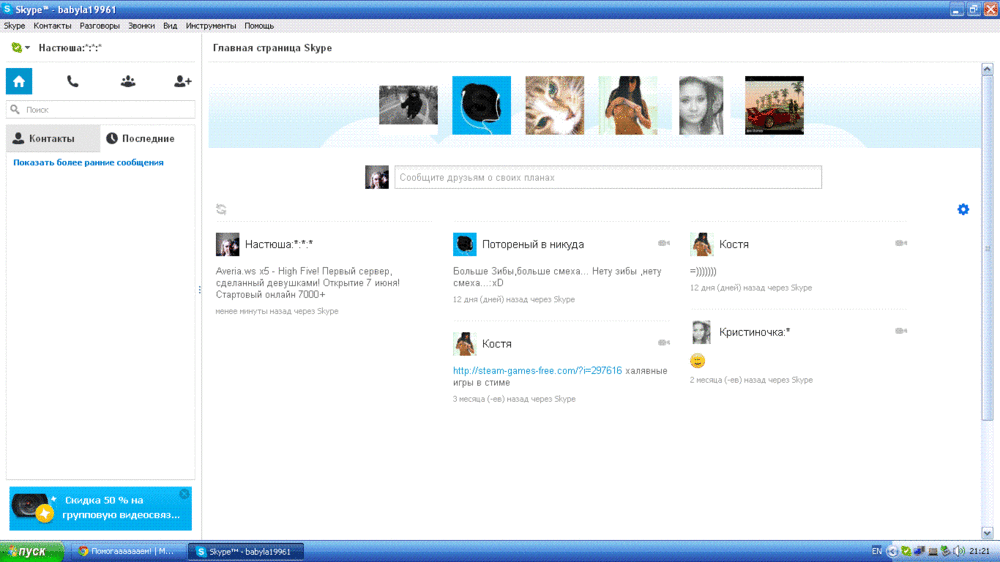Click the create group icon
Screen dimensions: 1000x562
click(128, 82)
